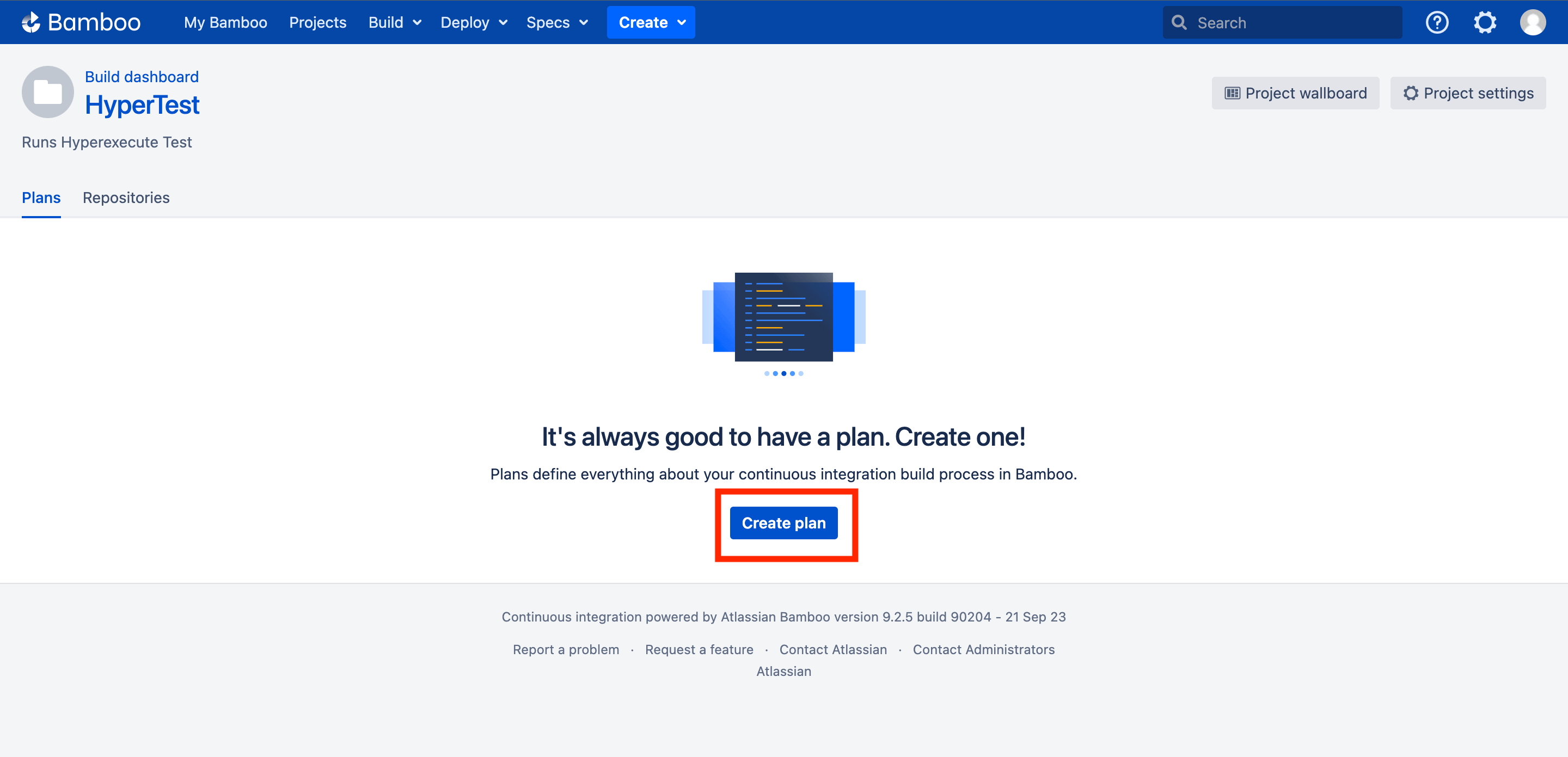Viewport: 1568px width, 757px height.
Task: Follow the Build dashboard link
Action: pos(141,77)
